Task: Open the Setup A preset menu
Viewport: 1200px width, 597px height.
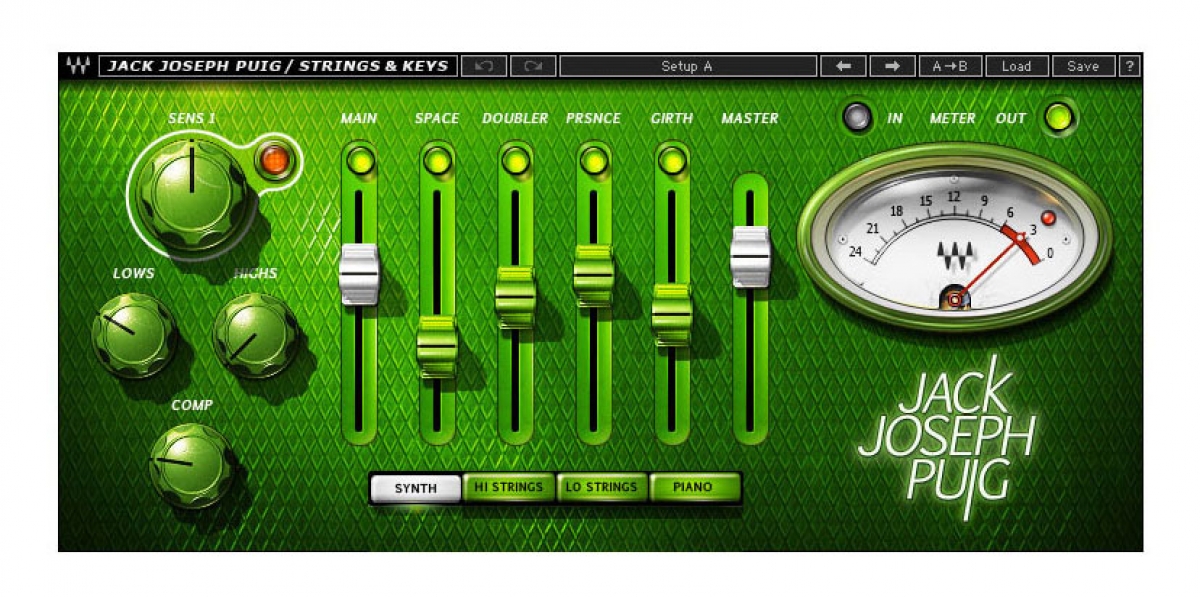Action: click(x=687, y=67)
